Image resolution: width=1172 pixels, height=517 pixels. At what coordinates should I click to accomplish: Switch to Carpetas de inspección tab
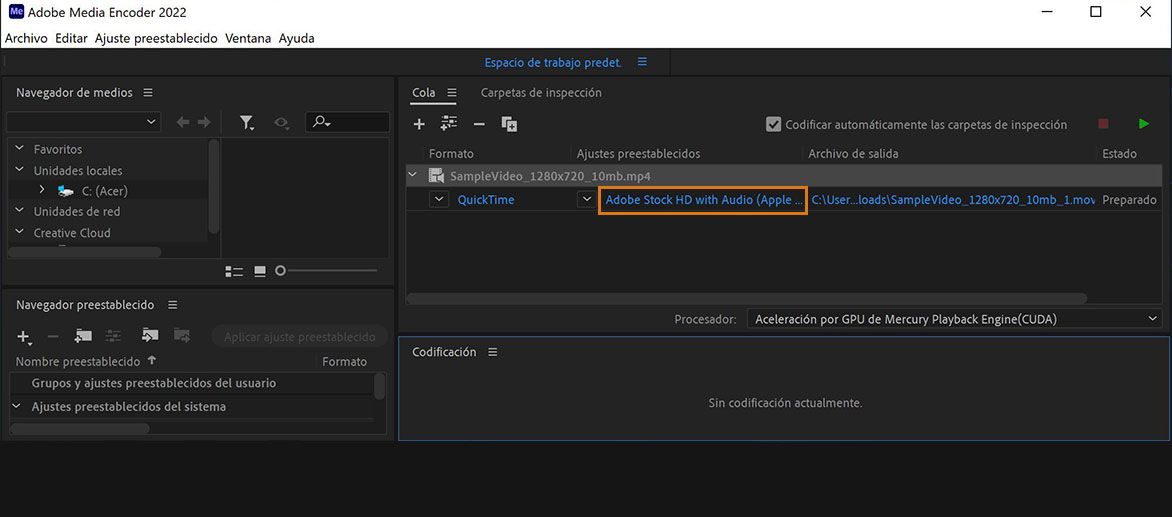click(x=541, y=93)
